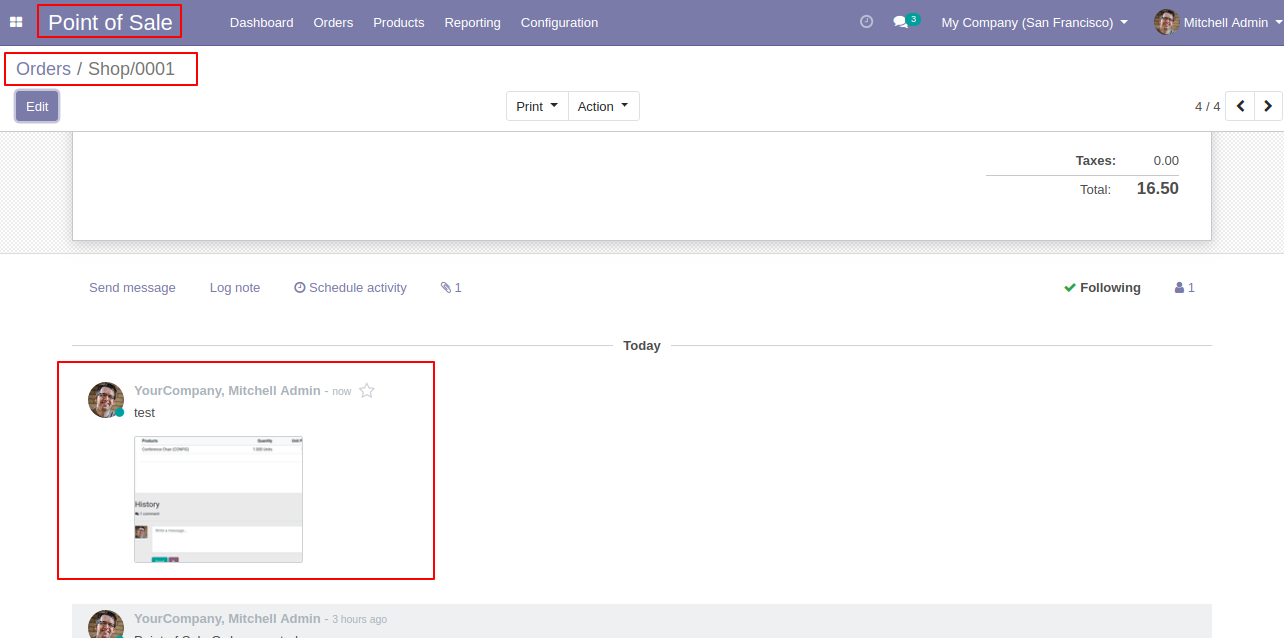Open the Print dropdown
1284x638 pixels.
click(x=537, y=106)
